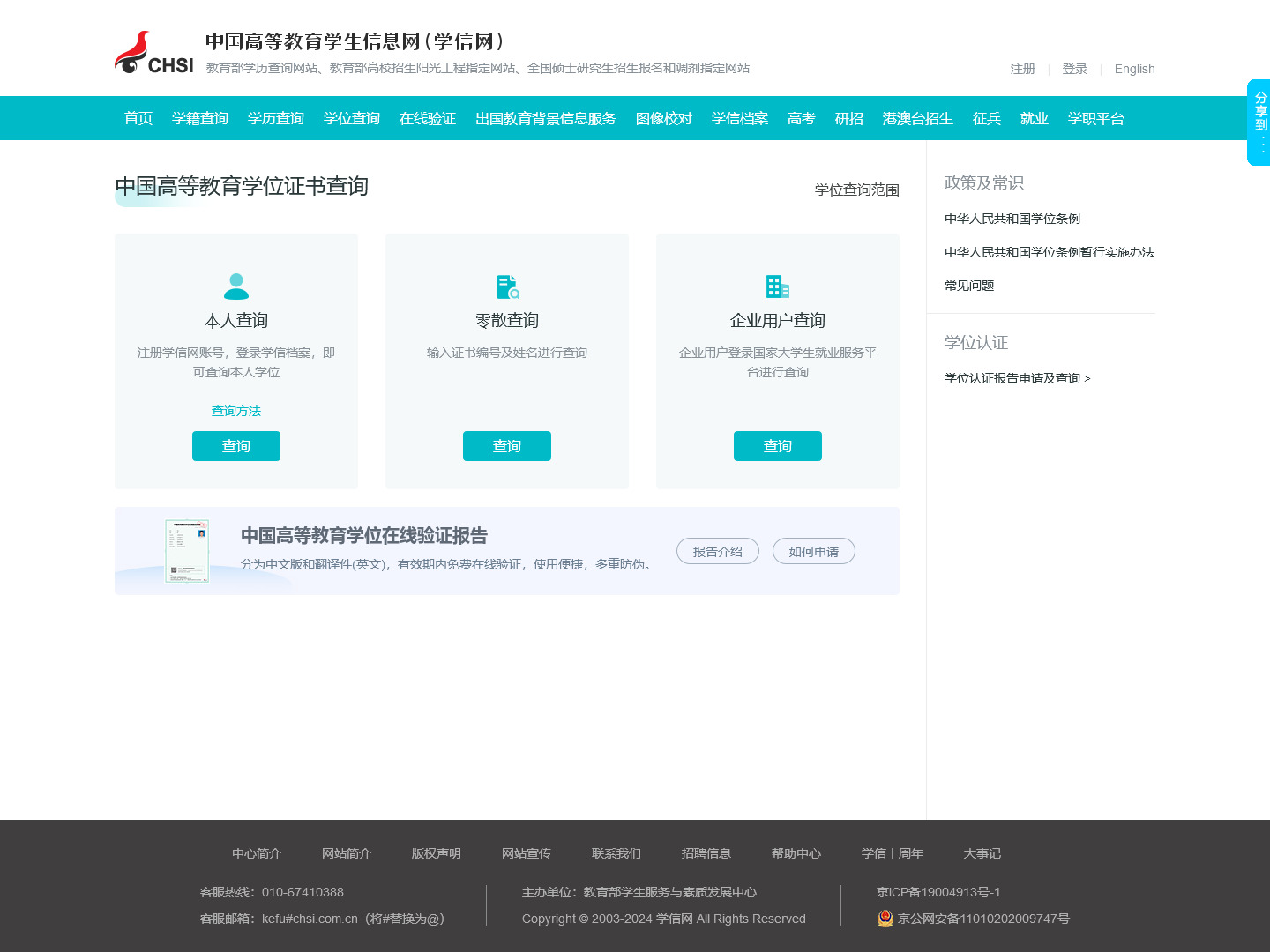
Task: Click the person icon above 本人查询
Action: [236, 286]
